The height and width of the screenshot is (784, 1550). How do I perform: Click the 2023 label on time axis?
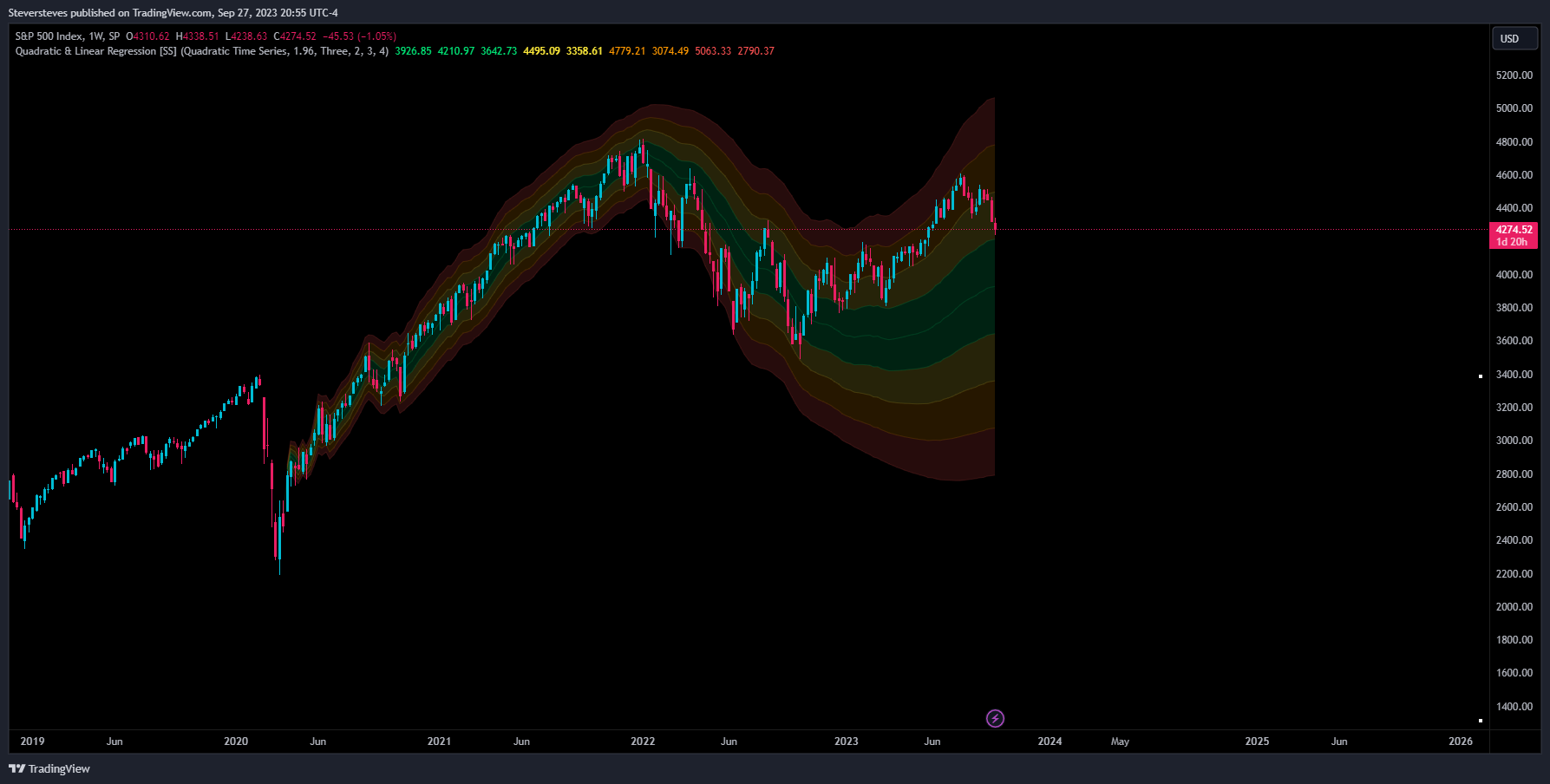pos(847,742)
